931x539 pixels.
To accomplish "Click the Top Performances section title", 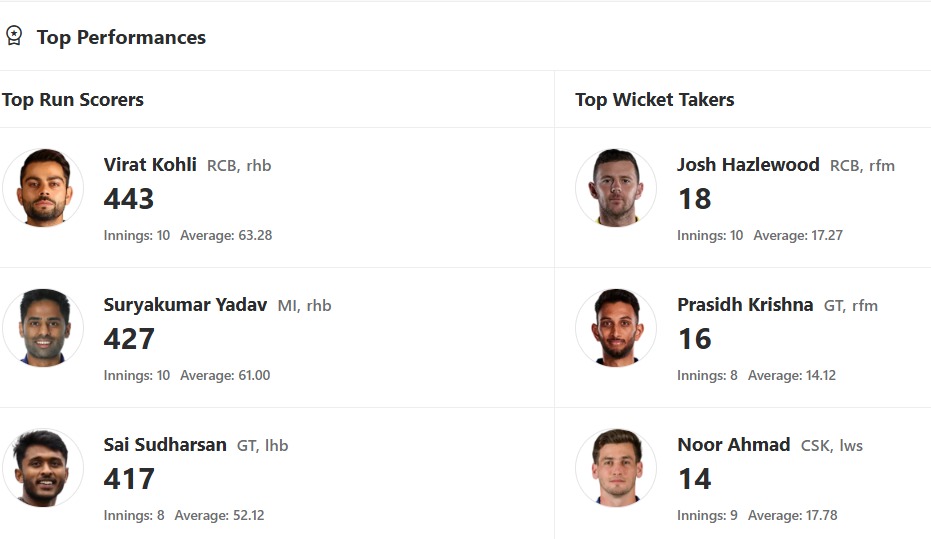I will 121,38.
